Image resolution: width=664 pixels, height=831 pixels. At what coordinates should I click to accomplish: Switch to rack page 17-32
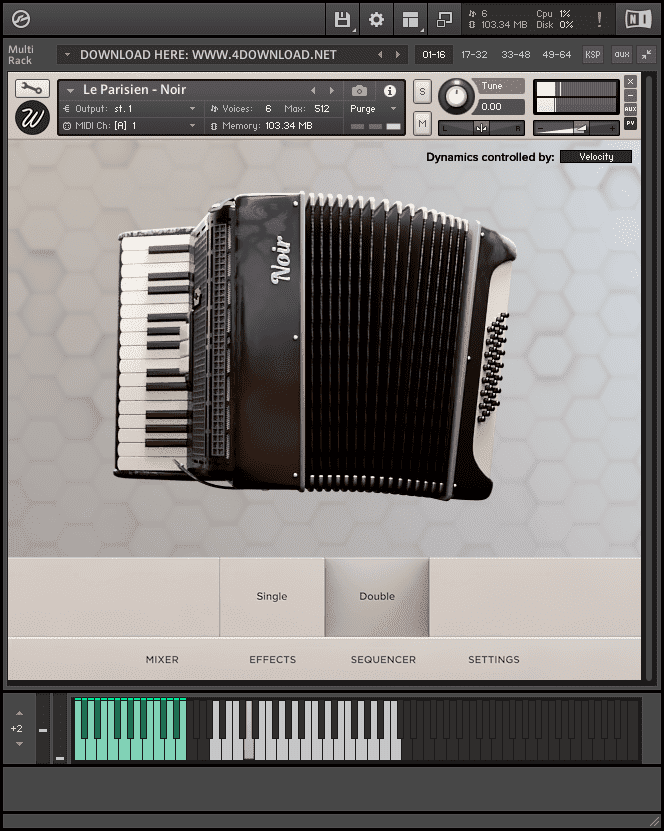pos(474,55)
